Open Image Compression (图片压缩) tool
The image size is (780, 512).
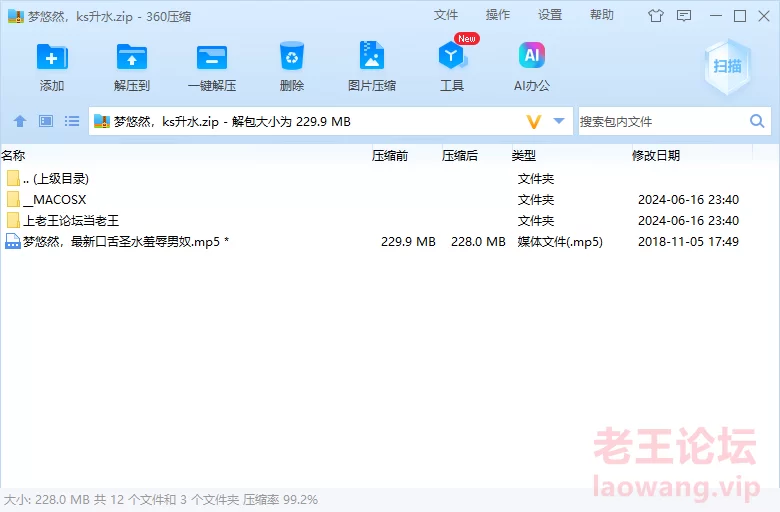click(372, 55)
